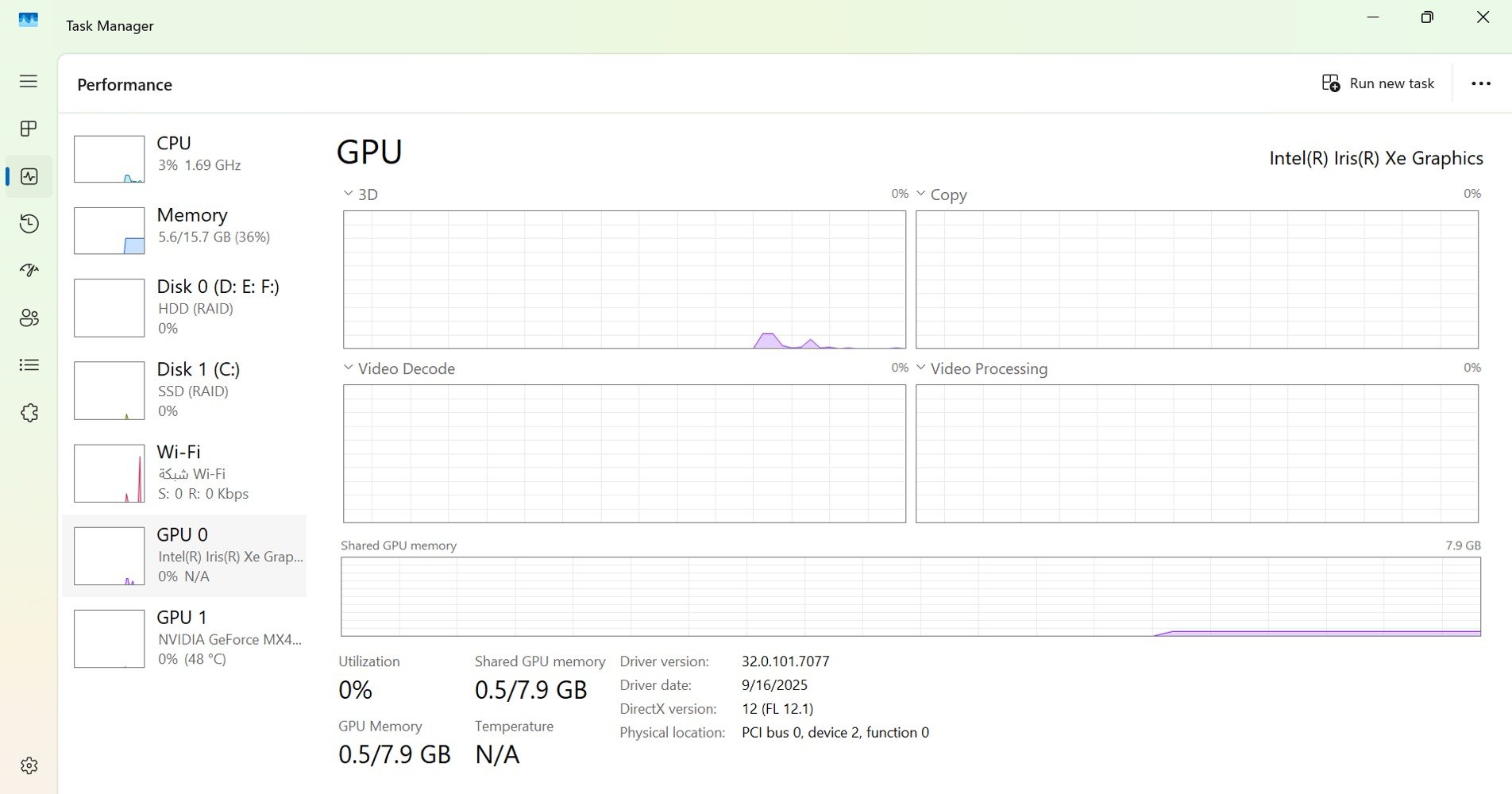Click the driver version 32.0.101.7077
Viewport: 1512px width, 794px height.
pyautogui.click(x=785, y=661)
